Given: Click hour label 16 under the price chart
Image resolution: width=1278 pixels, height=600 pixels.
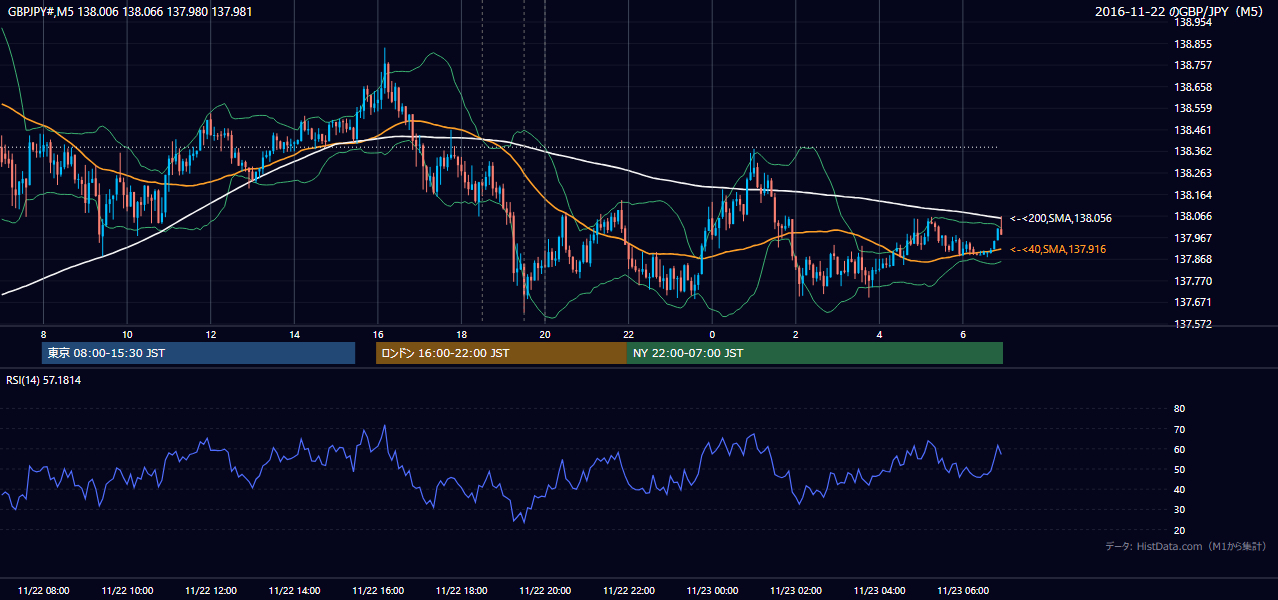Looking at the screenshot, I should (x=378, y=334).
